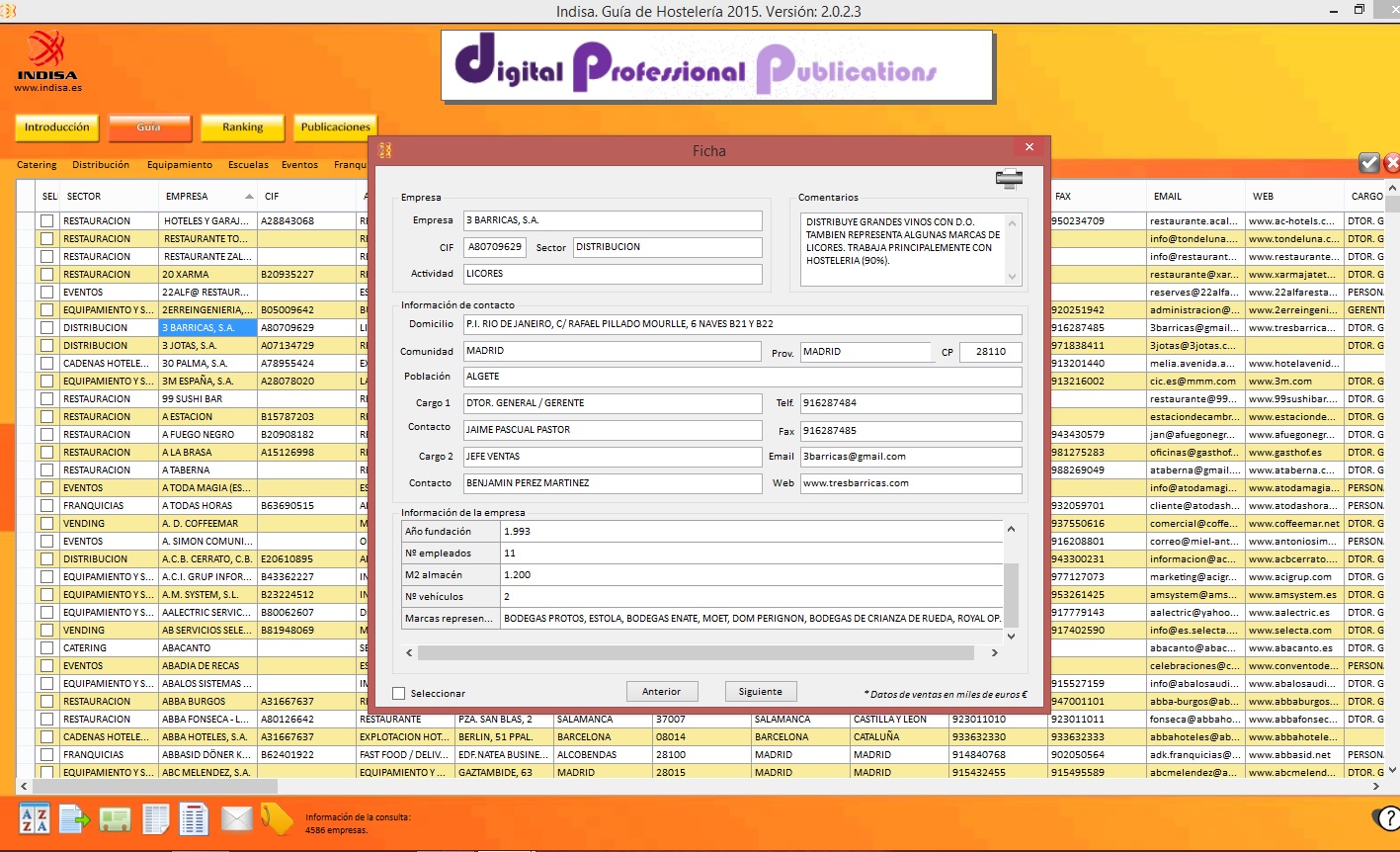Check the box for ABC MELENDEZ row
This screenshot has width=1400, height=852.
(x=46, y=773)
